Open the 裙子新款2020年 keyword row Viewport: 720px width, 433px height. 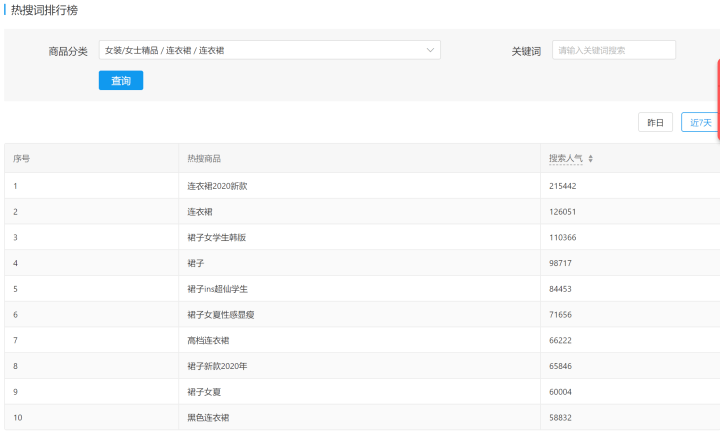point(217,367)
